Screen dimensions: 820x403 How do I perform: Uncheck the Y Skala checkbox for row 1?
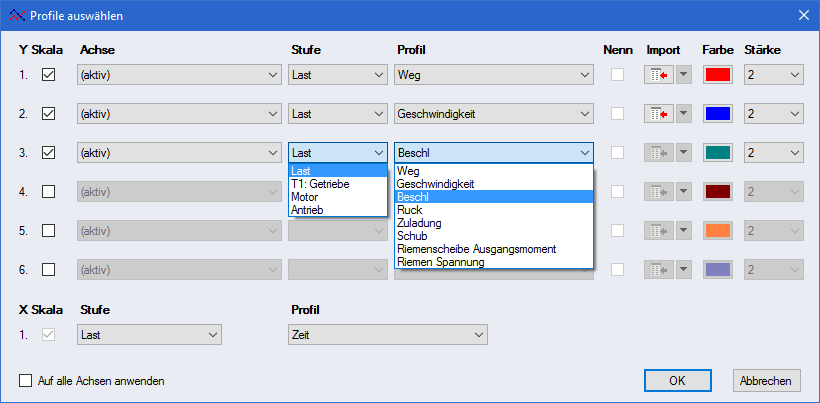click(48, 75)
